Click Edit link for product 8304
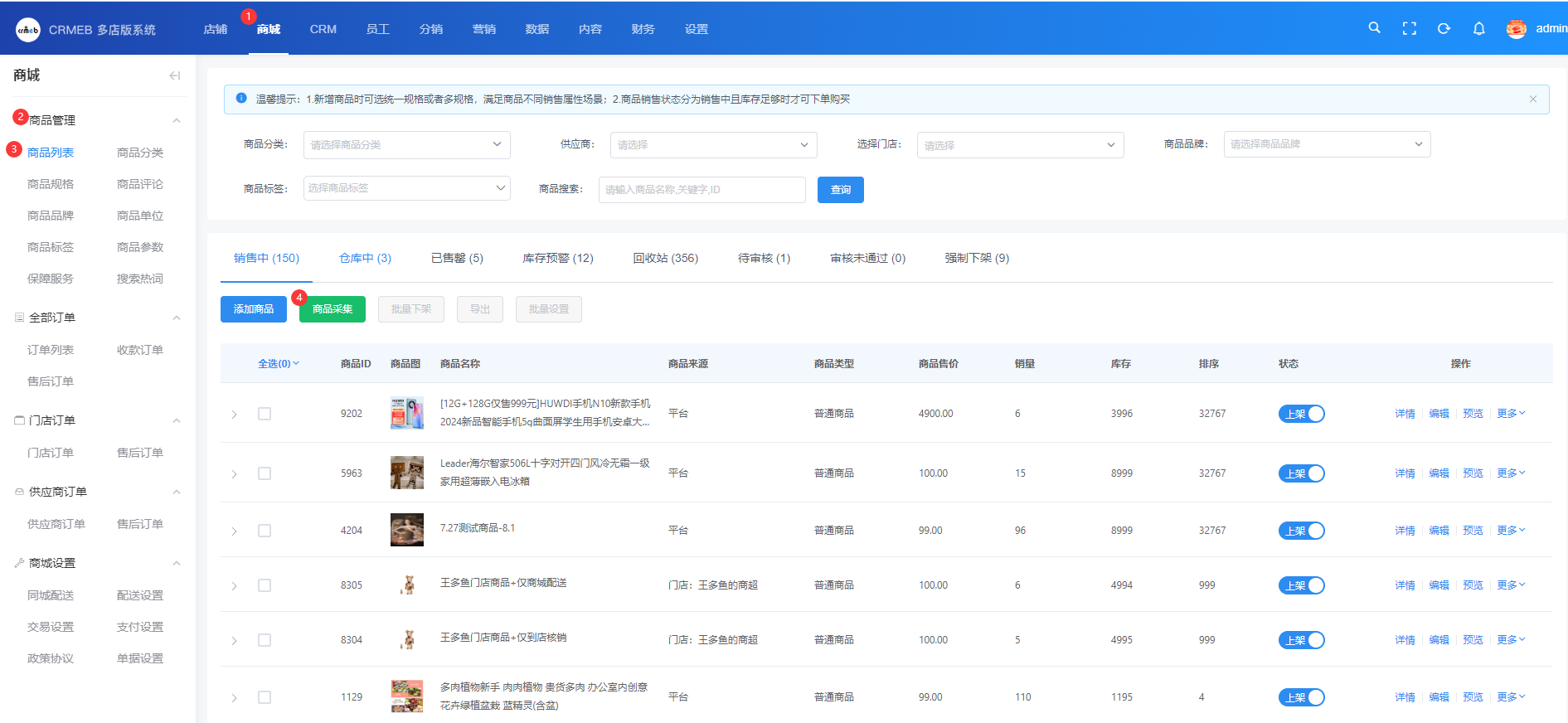Viewport: 1568px width, 723px height. [x=1439, y=640]
